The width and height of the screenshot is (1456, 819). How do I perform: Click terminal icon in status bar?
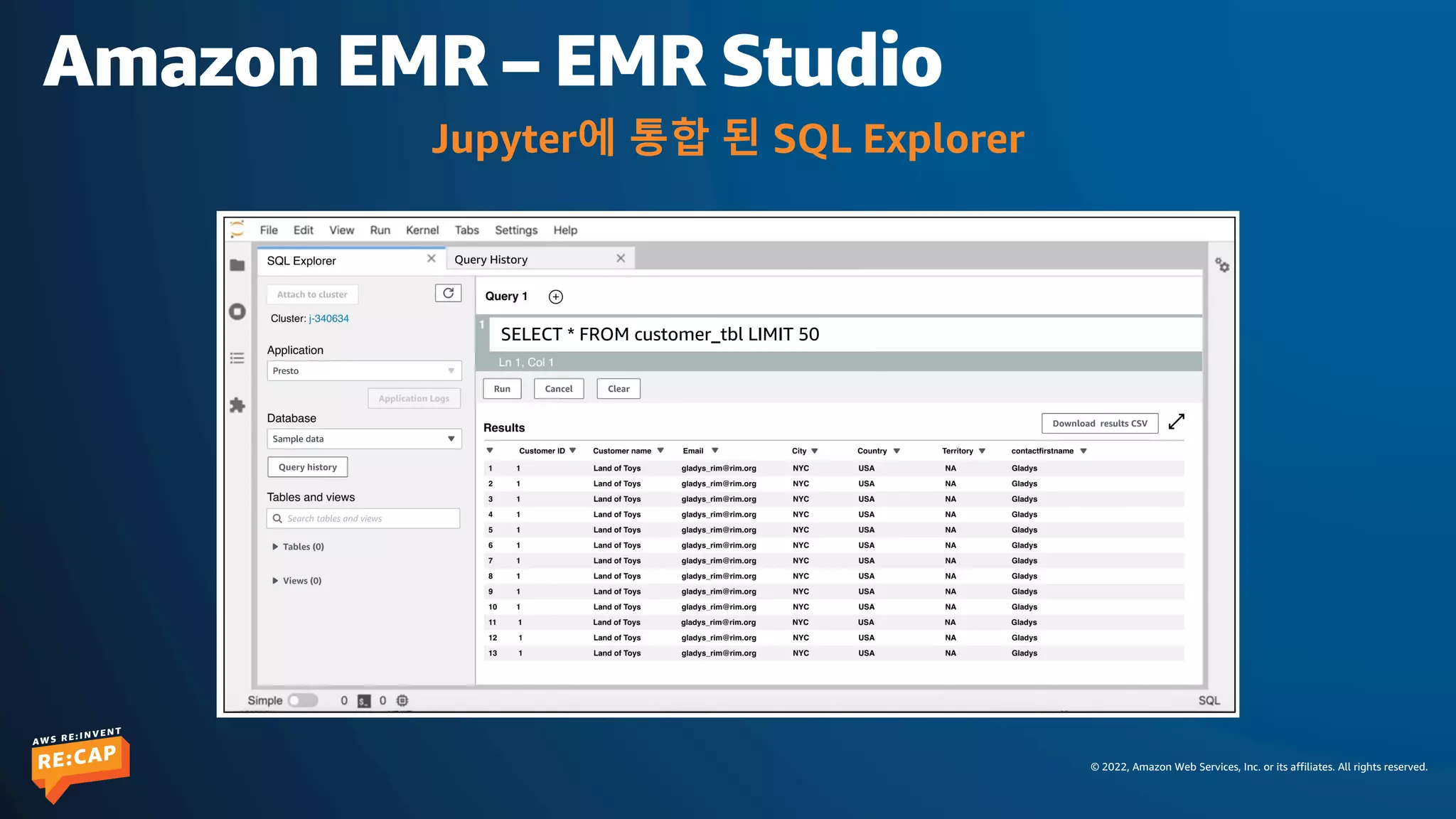coord(364,701)
